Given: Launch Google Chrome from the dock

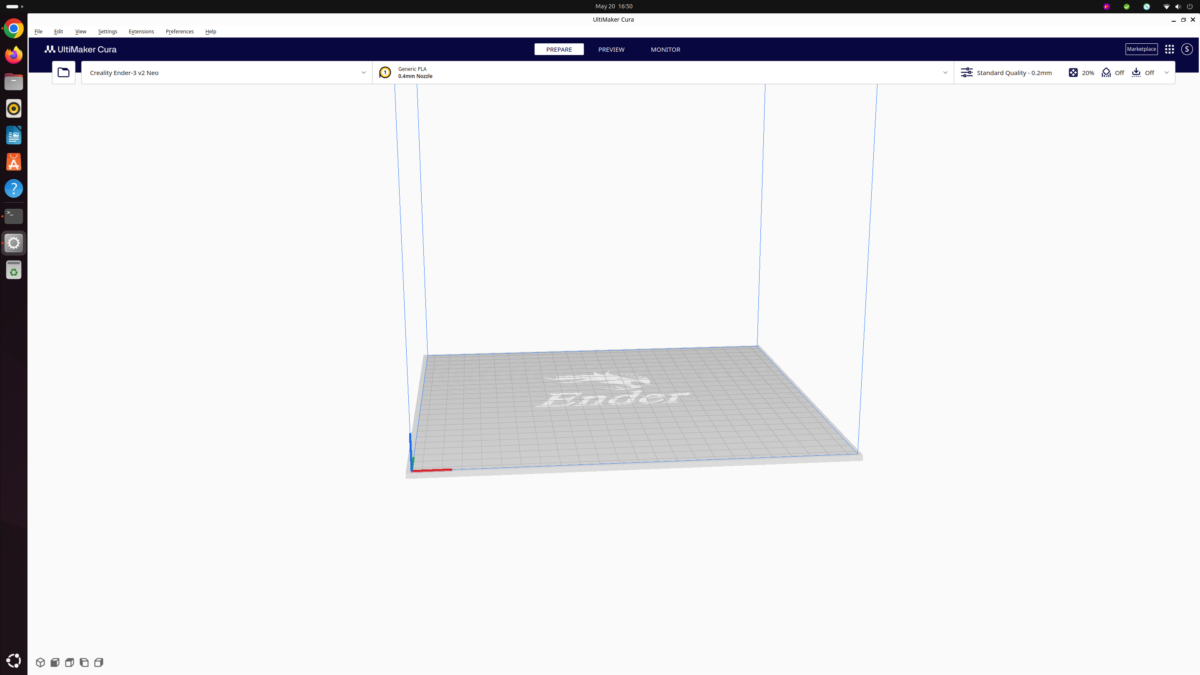Looking at the screenshot, I should click(14, 29).
